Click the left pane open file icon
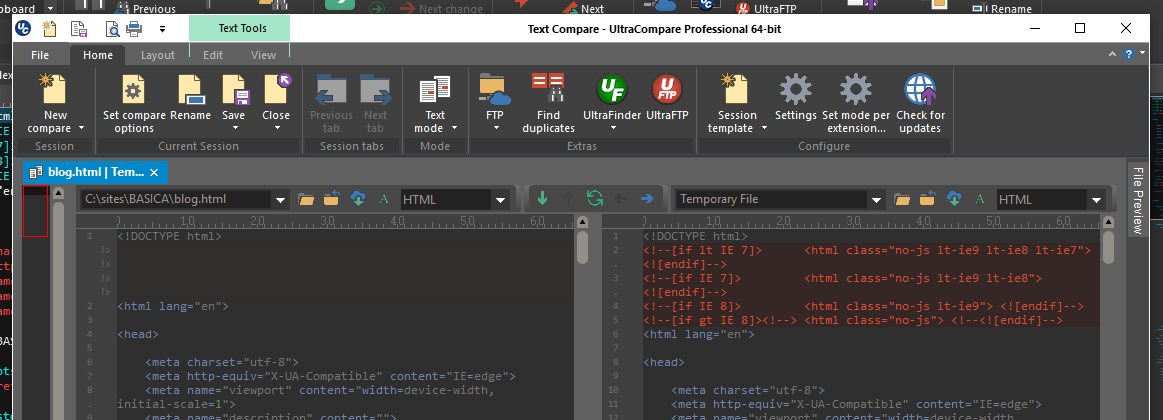1163x420 pixels. point(306,198)
